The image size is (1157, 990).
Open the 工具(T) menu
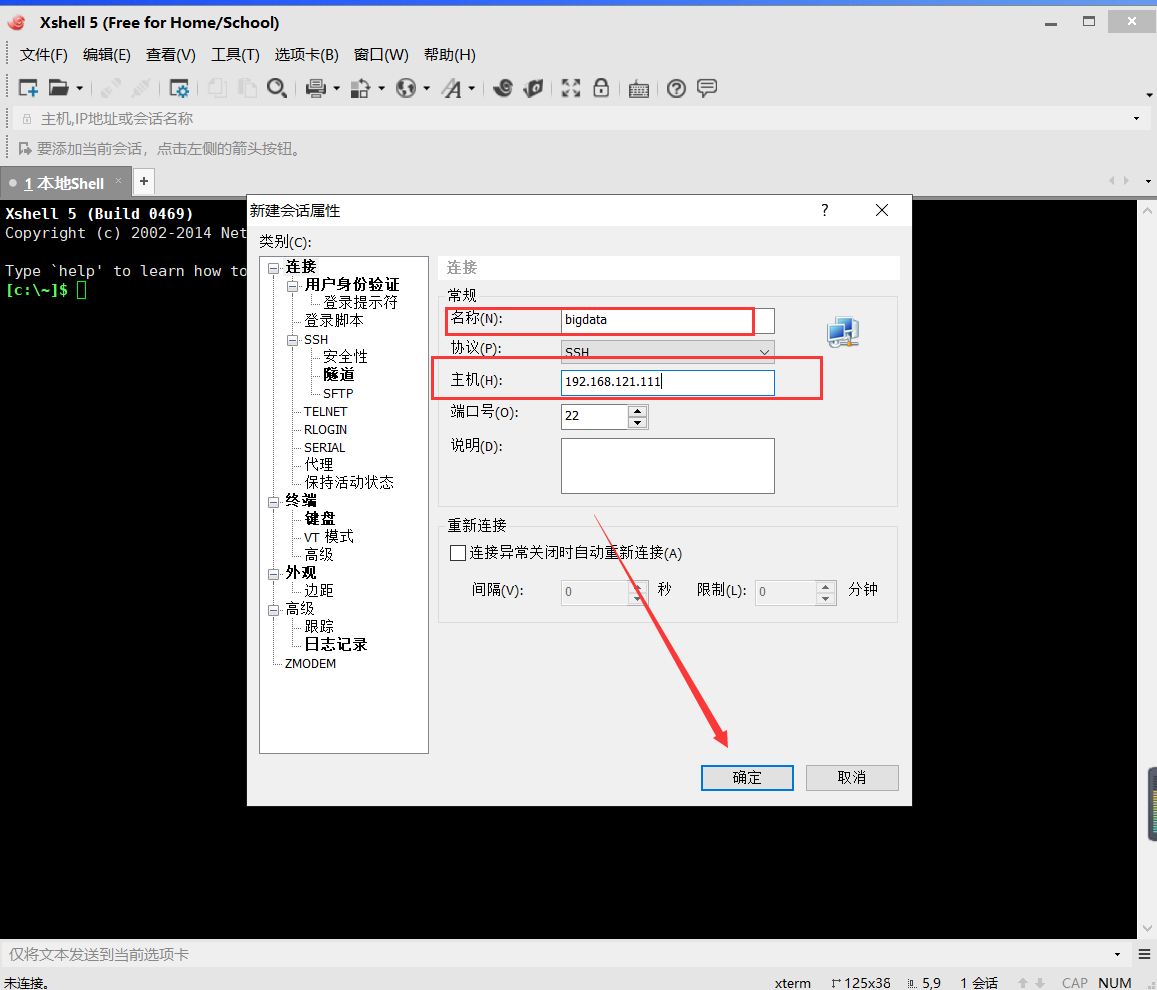(235, 55)
